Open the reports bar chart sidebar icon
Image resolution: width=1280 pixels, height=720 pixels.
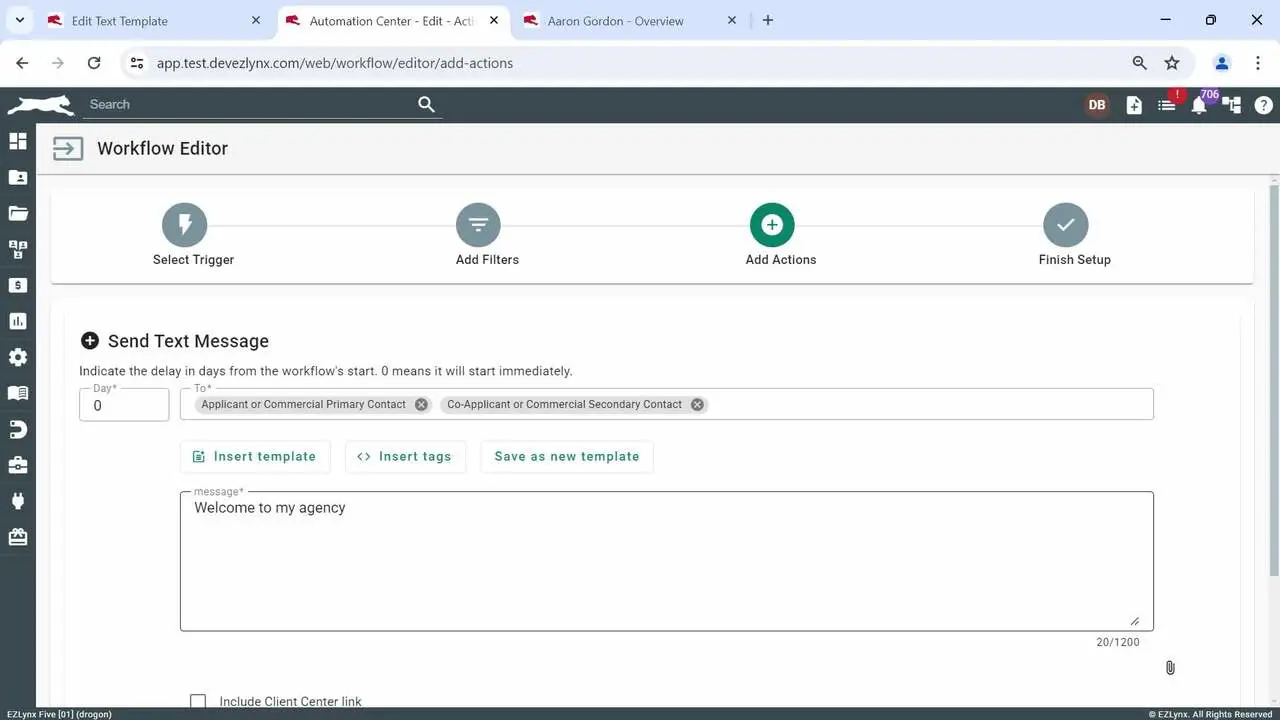tap(18, 321)
